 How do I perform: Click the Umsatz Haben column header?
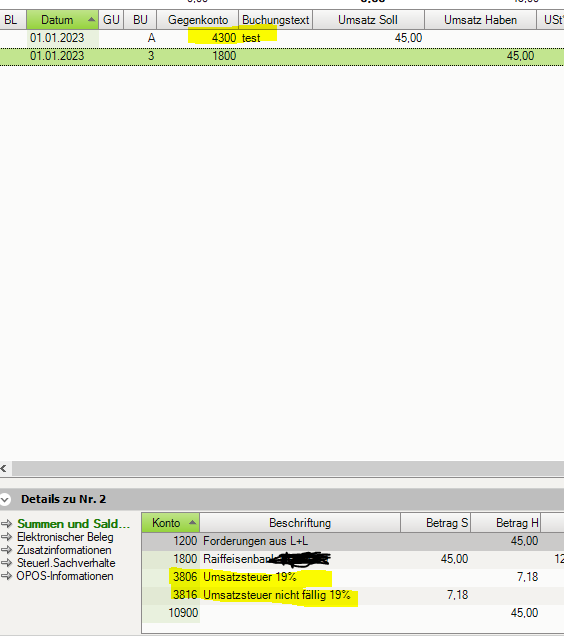(480, 20)
